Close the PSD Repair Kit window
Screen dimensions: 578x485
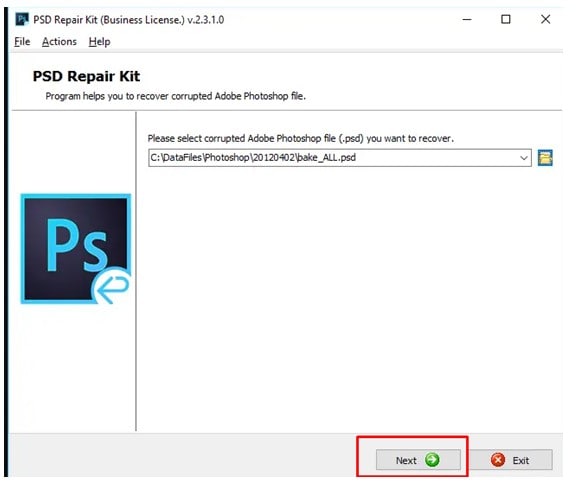546,20
